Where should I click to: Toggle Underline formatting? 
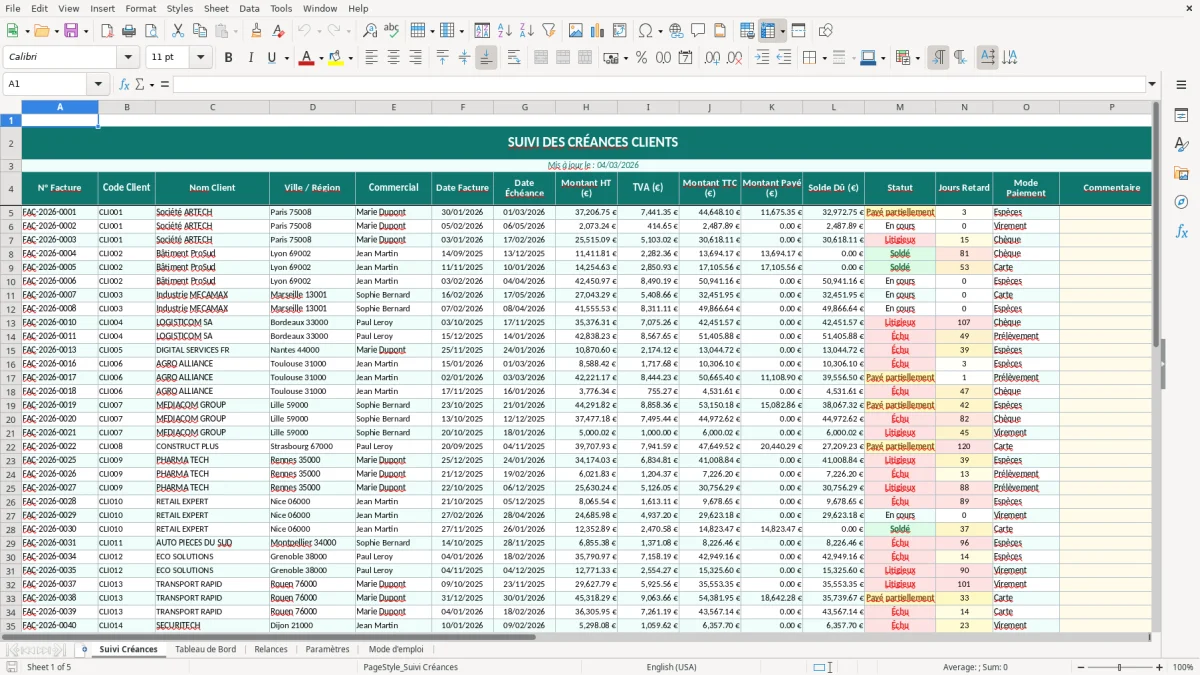(271, 58)
